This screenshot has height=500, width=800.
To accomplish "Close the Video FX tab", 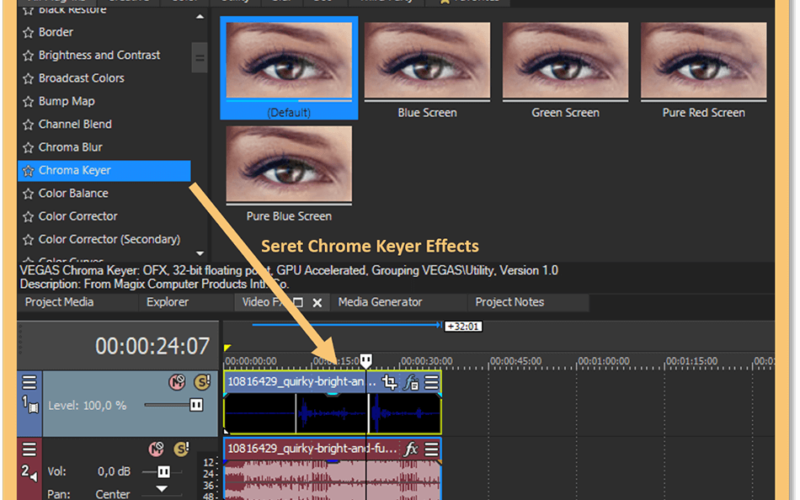I will coord(317,303).
